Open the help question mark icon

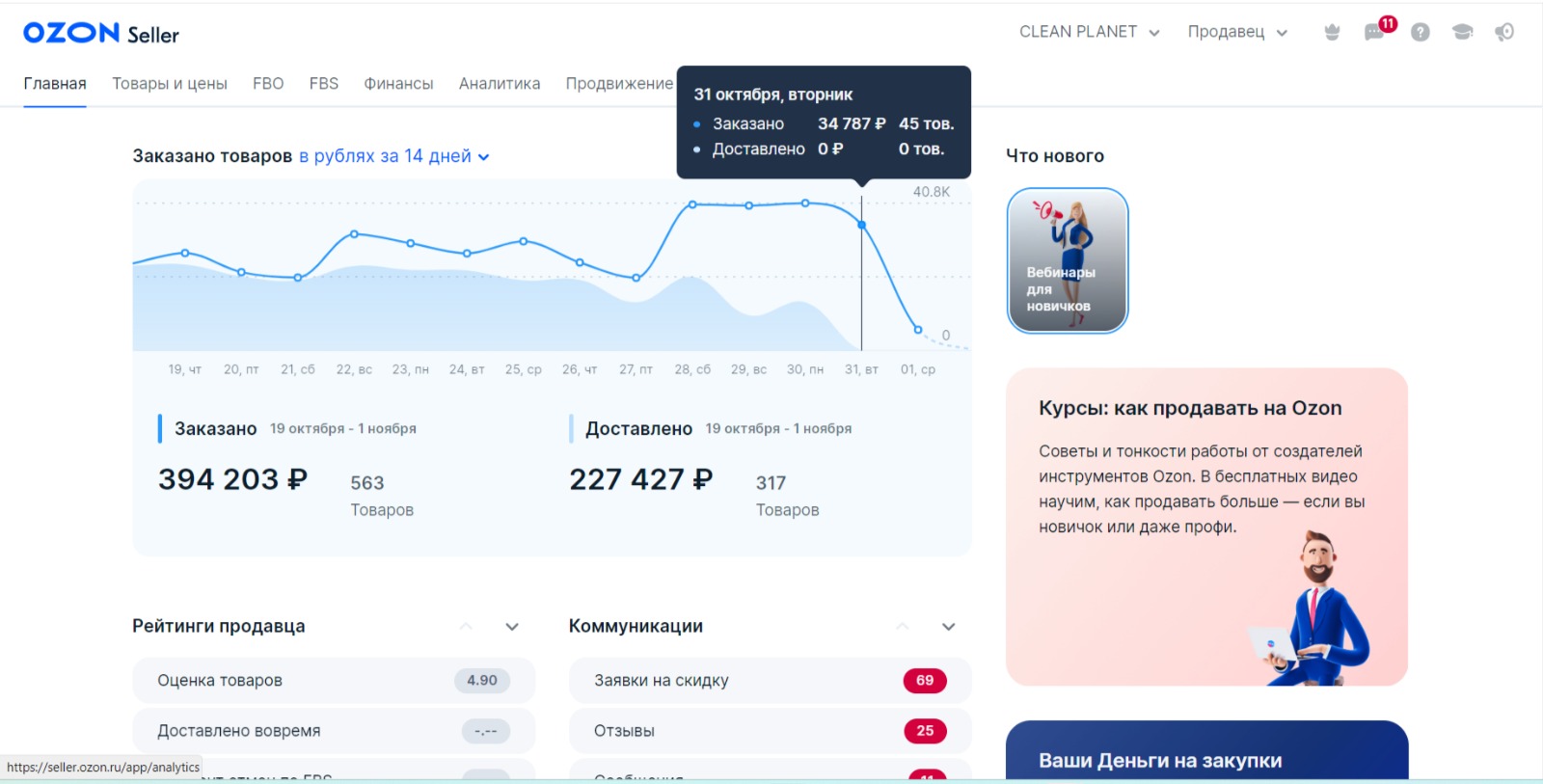tap(1420, 32)
